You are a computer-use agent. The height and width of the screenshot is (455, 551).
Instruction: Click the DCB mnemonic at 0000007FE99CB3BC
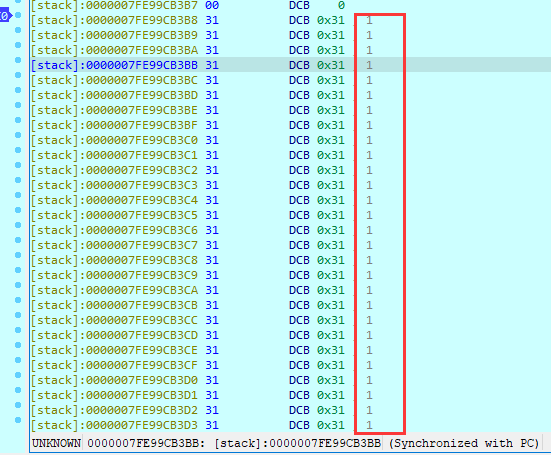click(x=299, y=80)
